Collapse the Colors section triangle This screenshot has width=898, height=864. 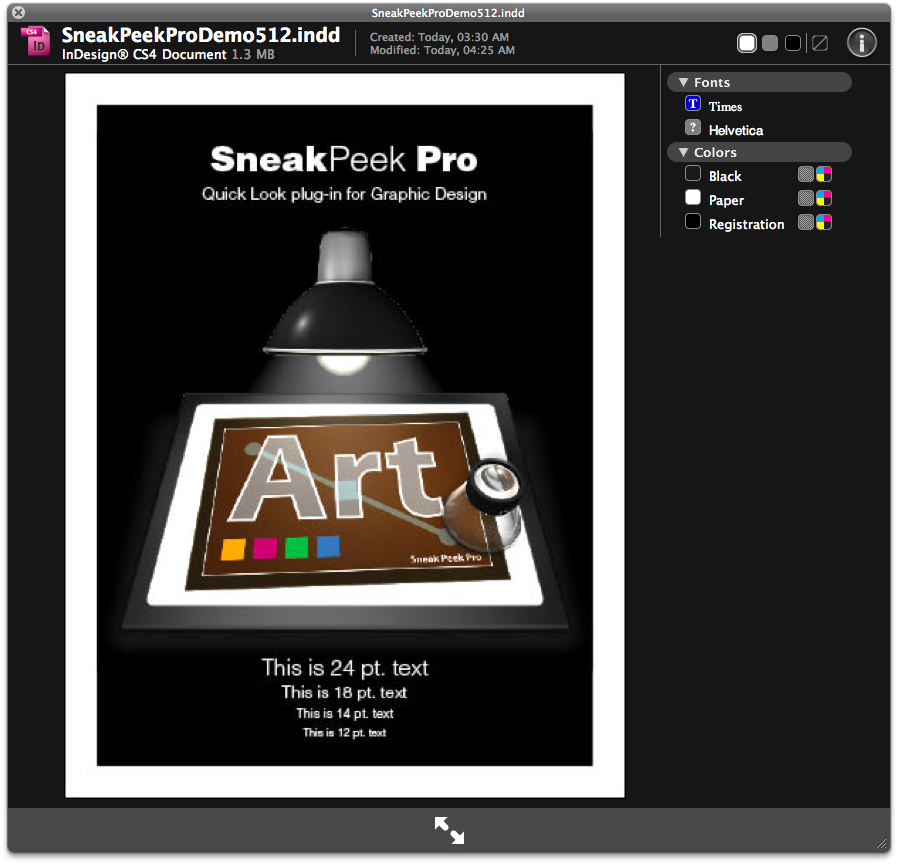click(x=683, y=152)
